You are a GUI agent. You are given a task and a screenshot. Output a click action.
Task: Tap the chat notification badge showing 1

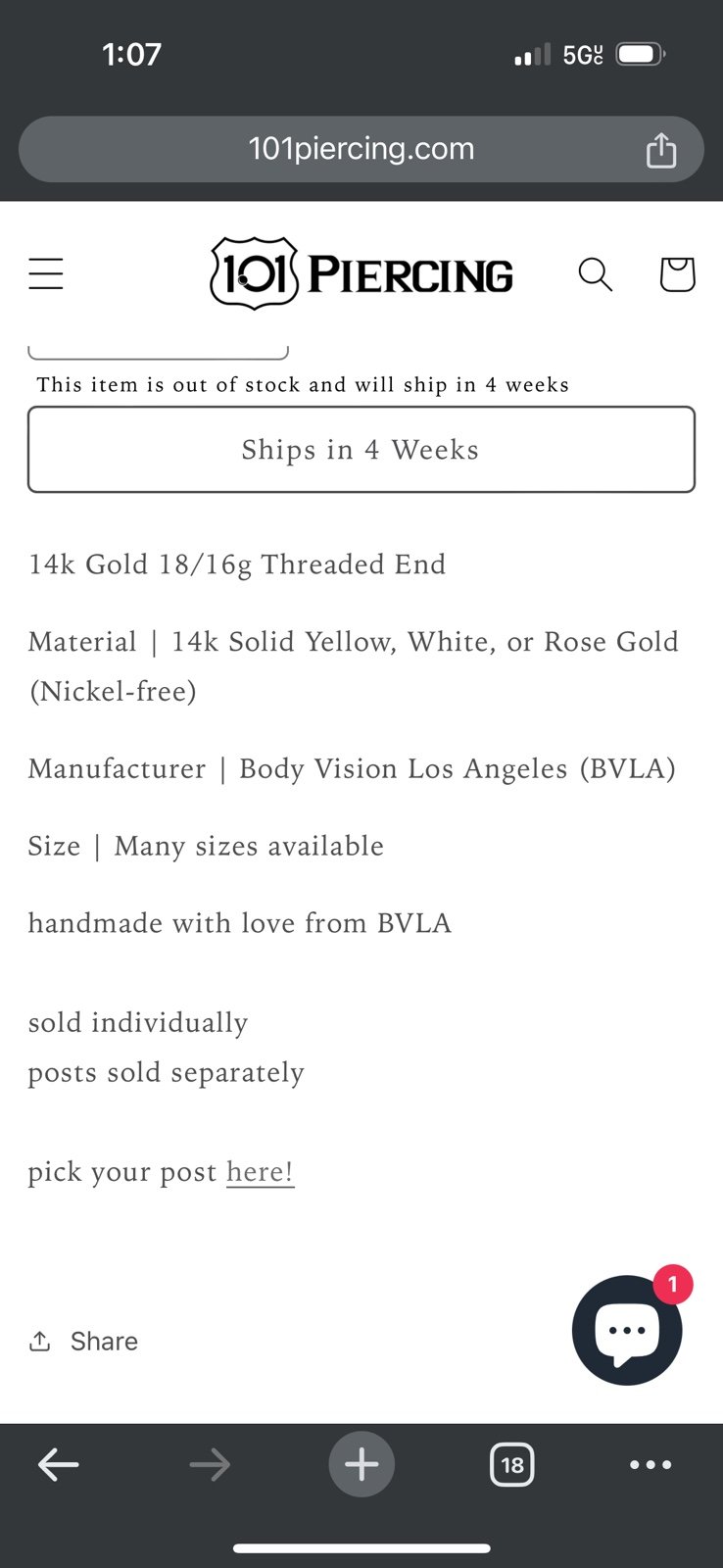pyautogui.click(x=672, y=1284)
